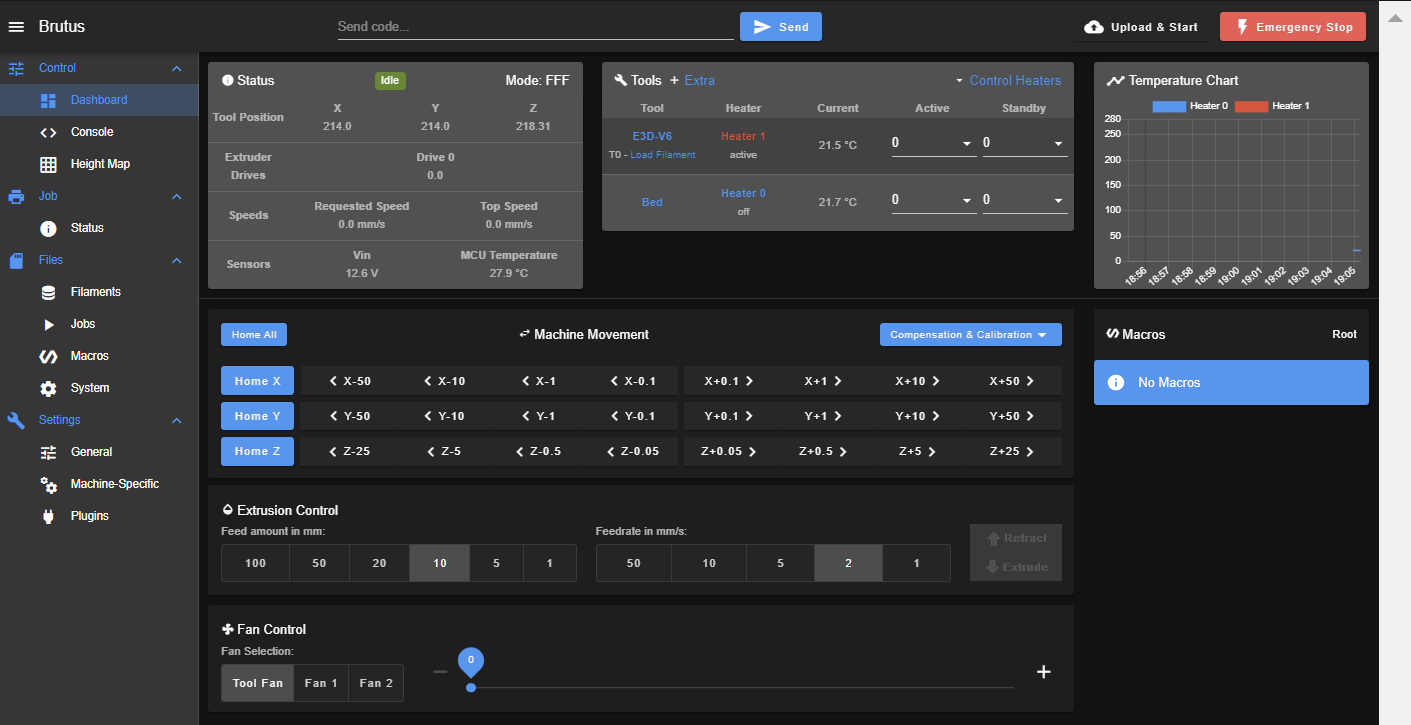Click the Load Filament link
Screen dimensions: 1411x725
coord(662,155)
